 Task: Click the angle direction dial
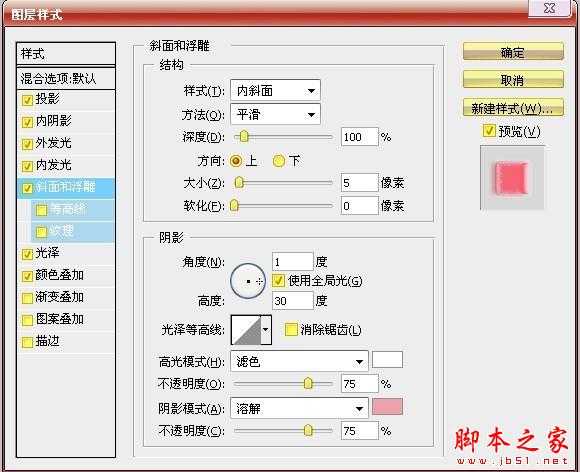coord(248,281)
